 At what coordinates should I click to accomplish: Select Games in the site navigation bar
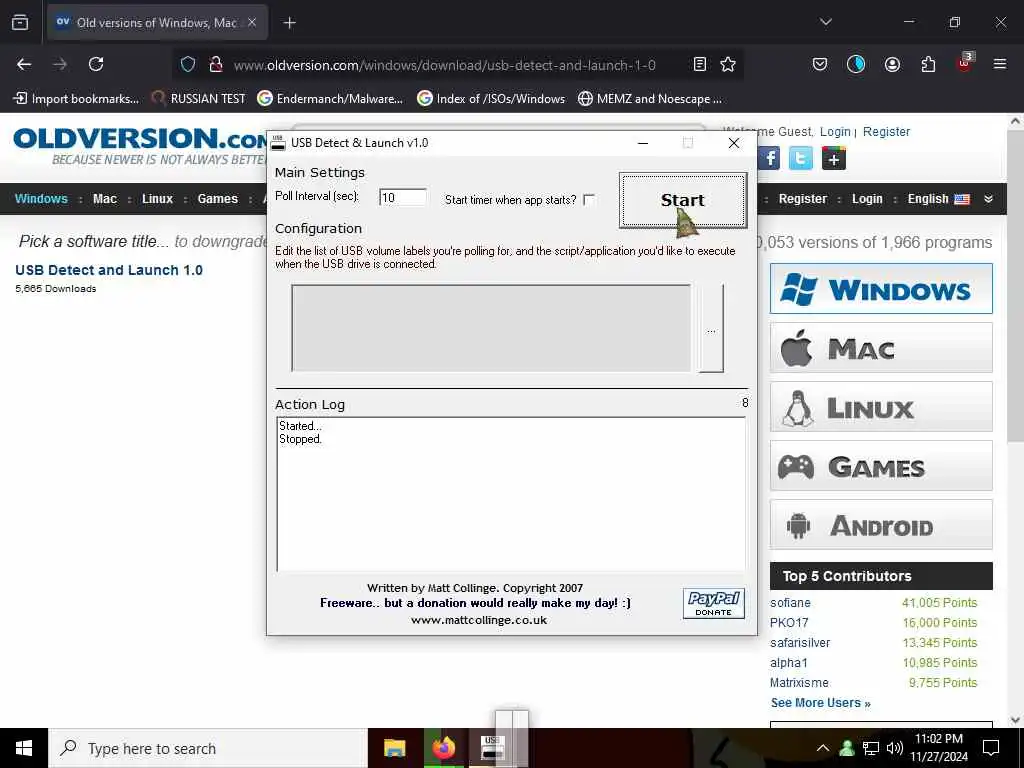tap(217, 199)
